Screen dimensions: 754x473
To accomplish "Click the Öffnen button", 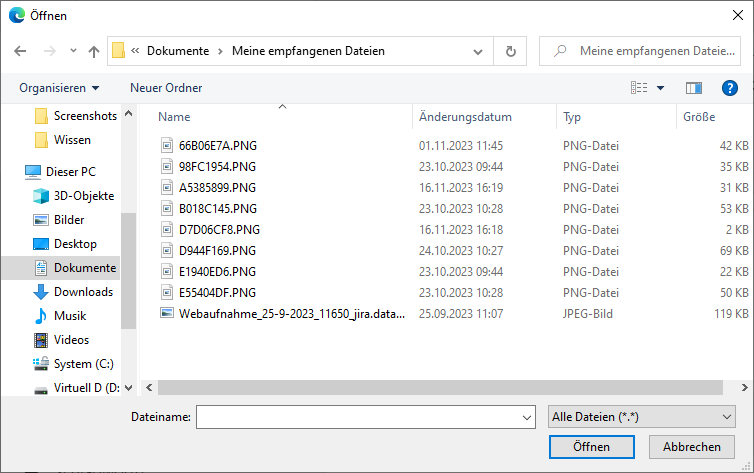I will click(591, 447).
